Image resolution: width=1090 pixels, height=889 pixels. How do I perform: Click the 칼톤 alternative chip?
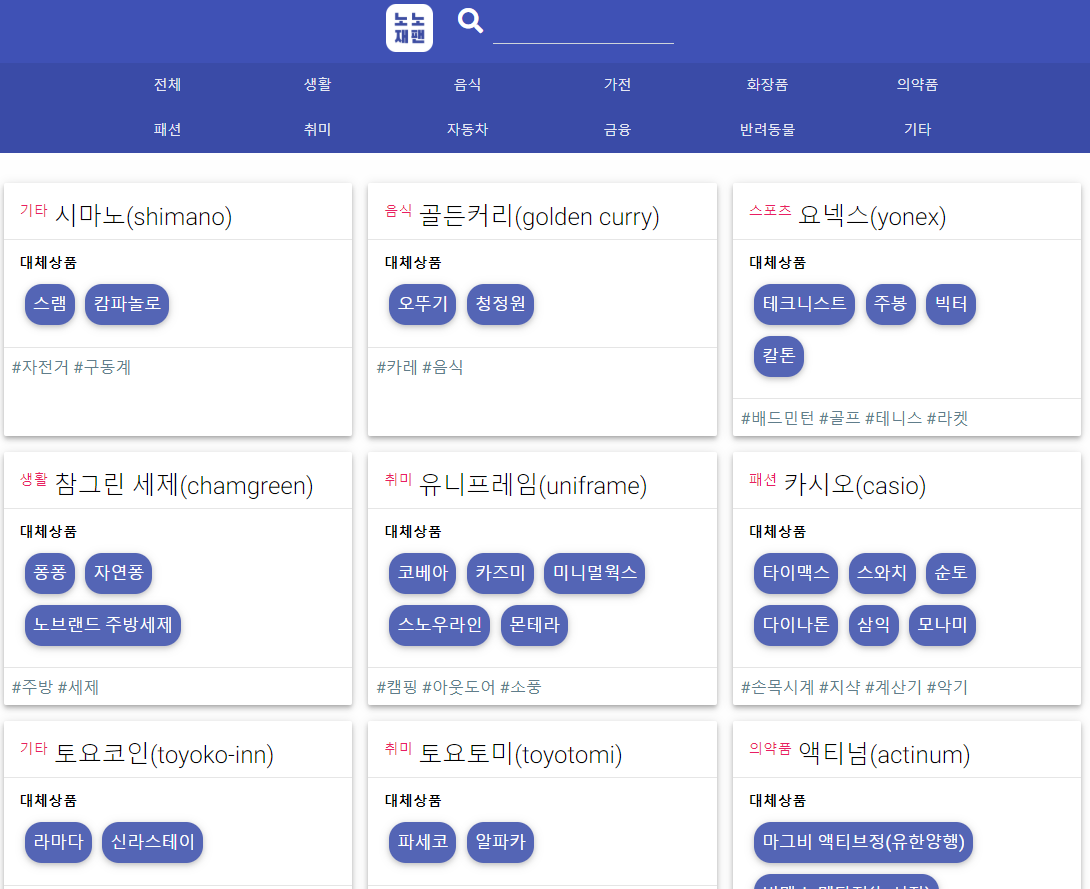779,356
